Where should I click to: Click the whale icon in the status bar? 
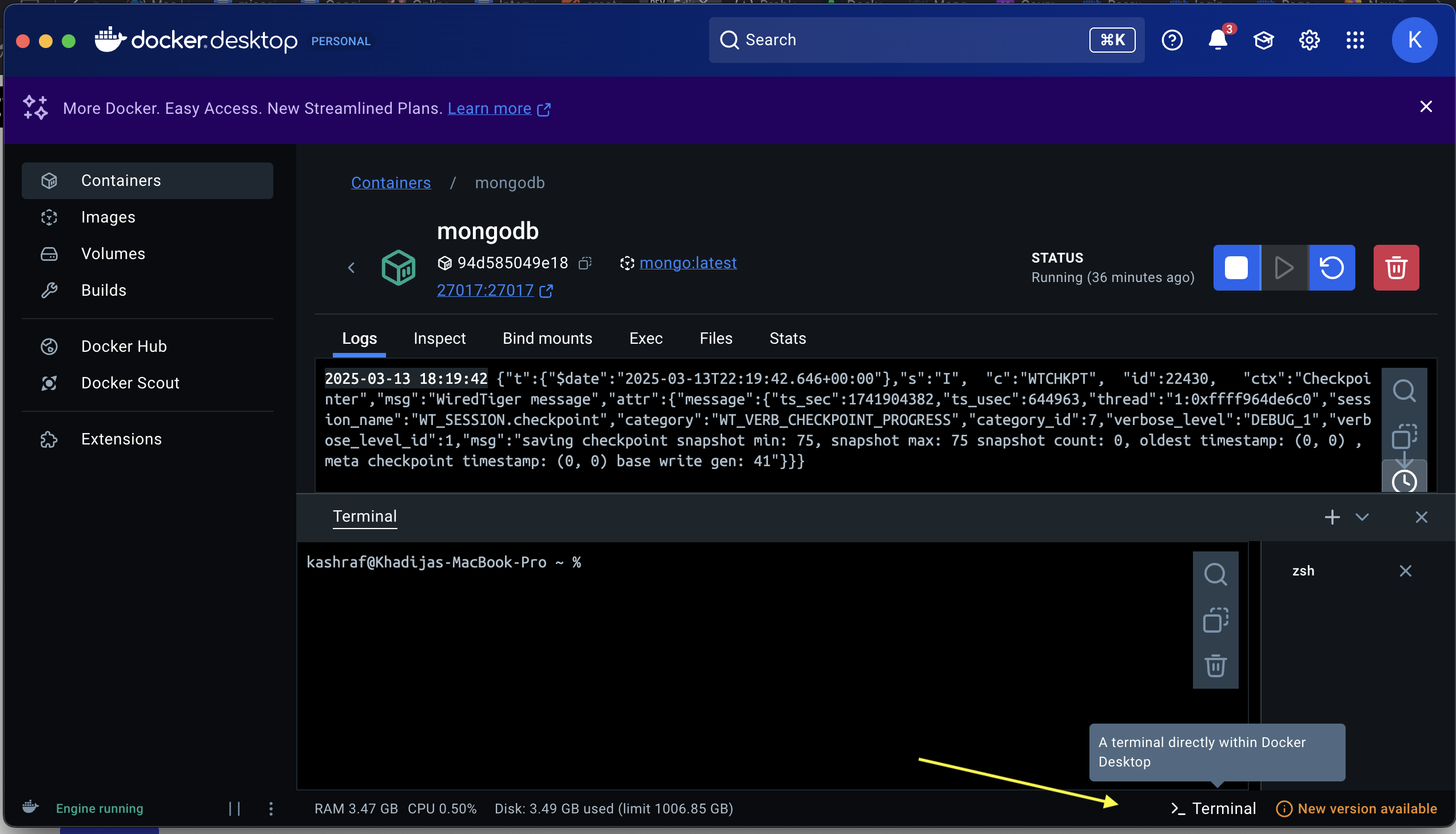[30, 808]
